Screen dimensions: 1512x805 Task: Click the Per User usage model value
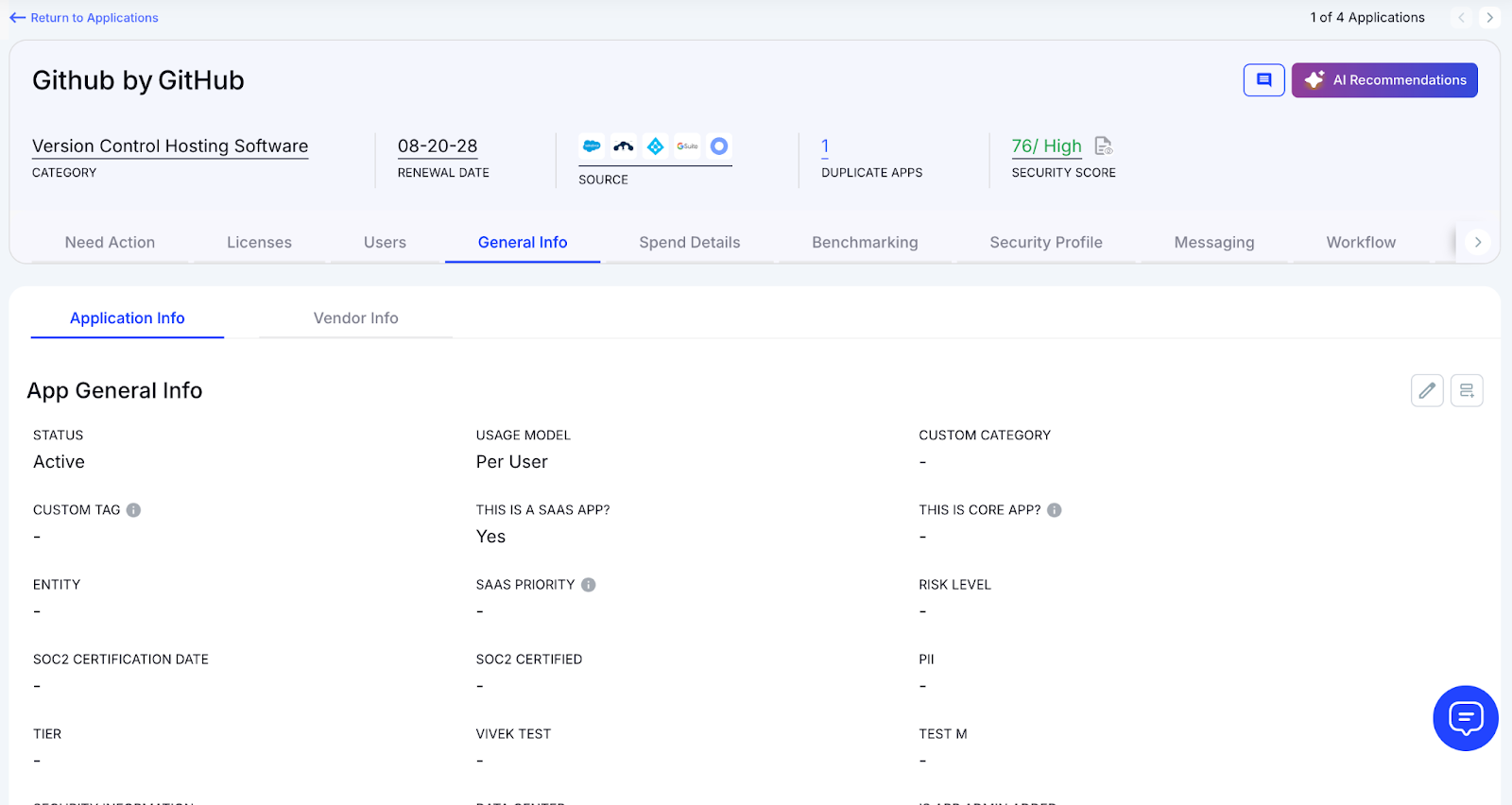click(x=512, y=462)
